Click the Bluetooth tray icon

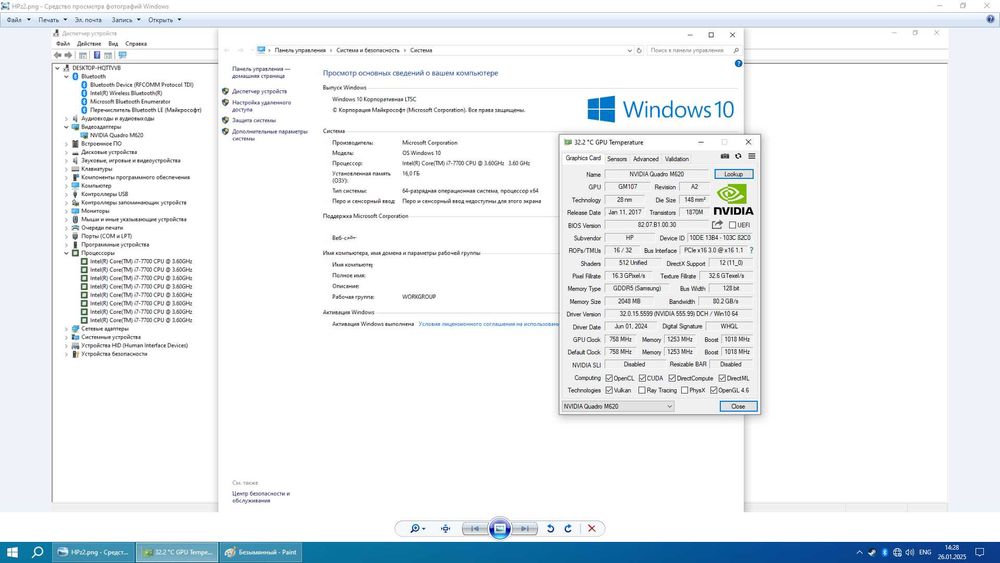point(885,552)
